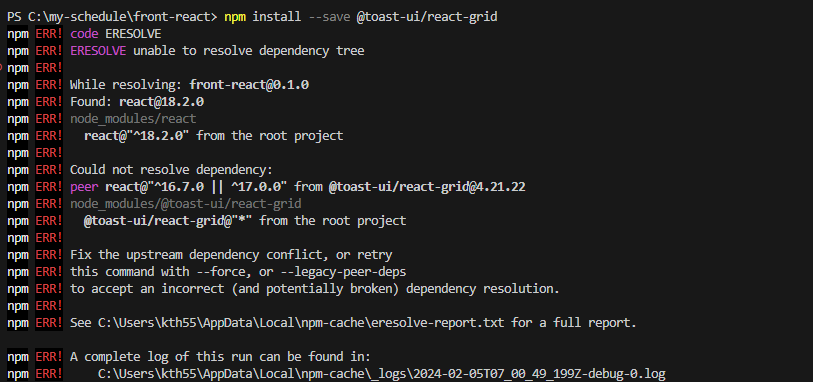813x382 pixels.
Task: Click the text "While resolving: front-react@0.1.0"
Action: point(189,85)
